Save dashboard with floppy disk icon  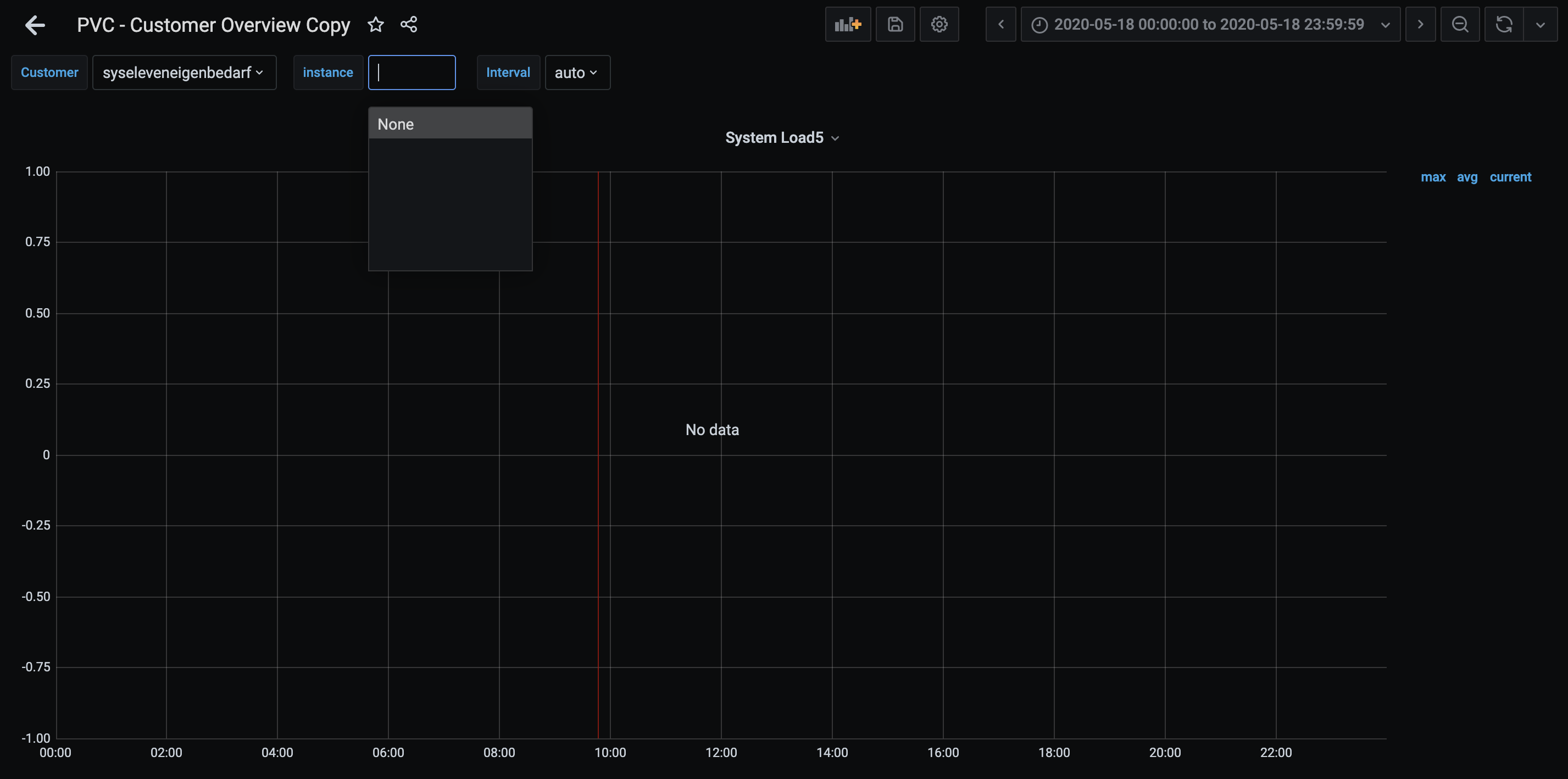(895, 25)
